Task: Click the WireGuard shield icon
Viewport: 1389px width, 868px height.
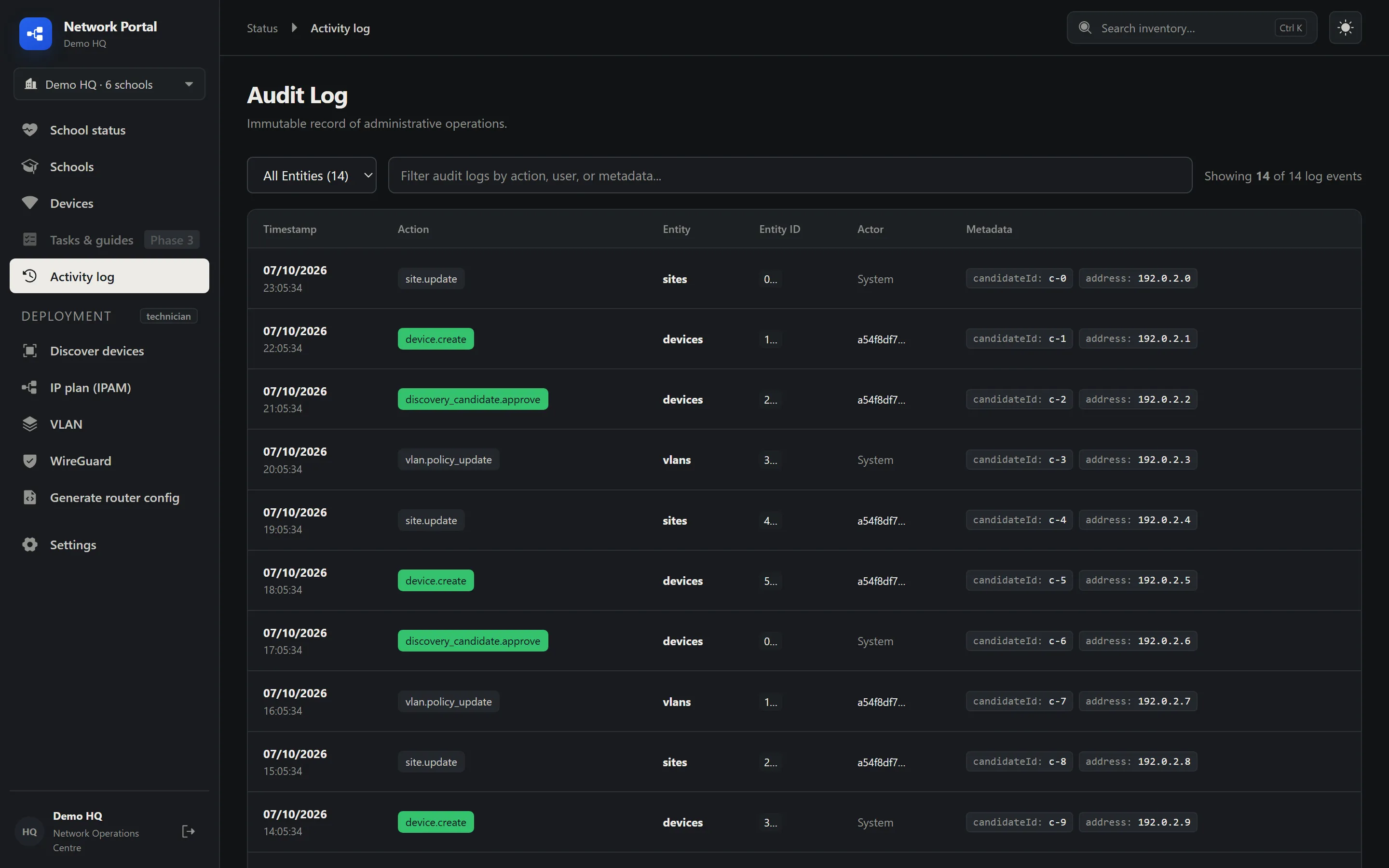Action: 30,461
